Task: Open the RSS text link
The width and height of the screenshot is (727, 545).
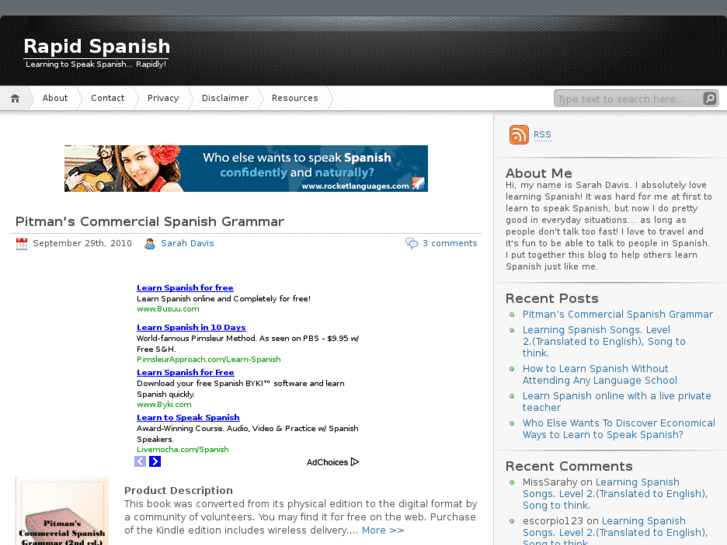Action: (x=542, y=135)
